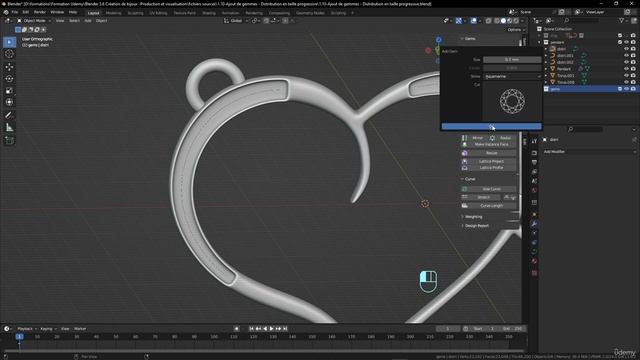640x360 pixels.
Task: Click the Blender logo icon
Action: 6,12
